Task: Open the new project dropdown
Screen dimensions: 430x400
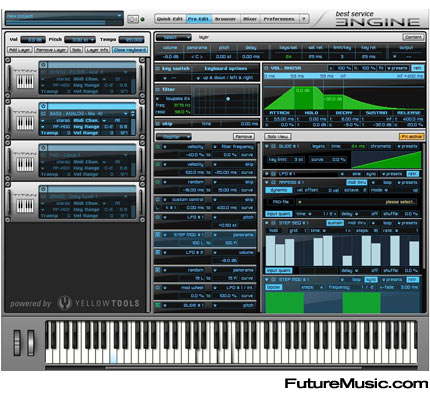Action: [x=64, y=16]
